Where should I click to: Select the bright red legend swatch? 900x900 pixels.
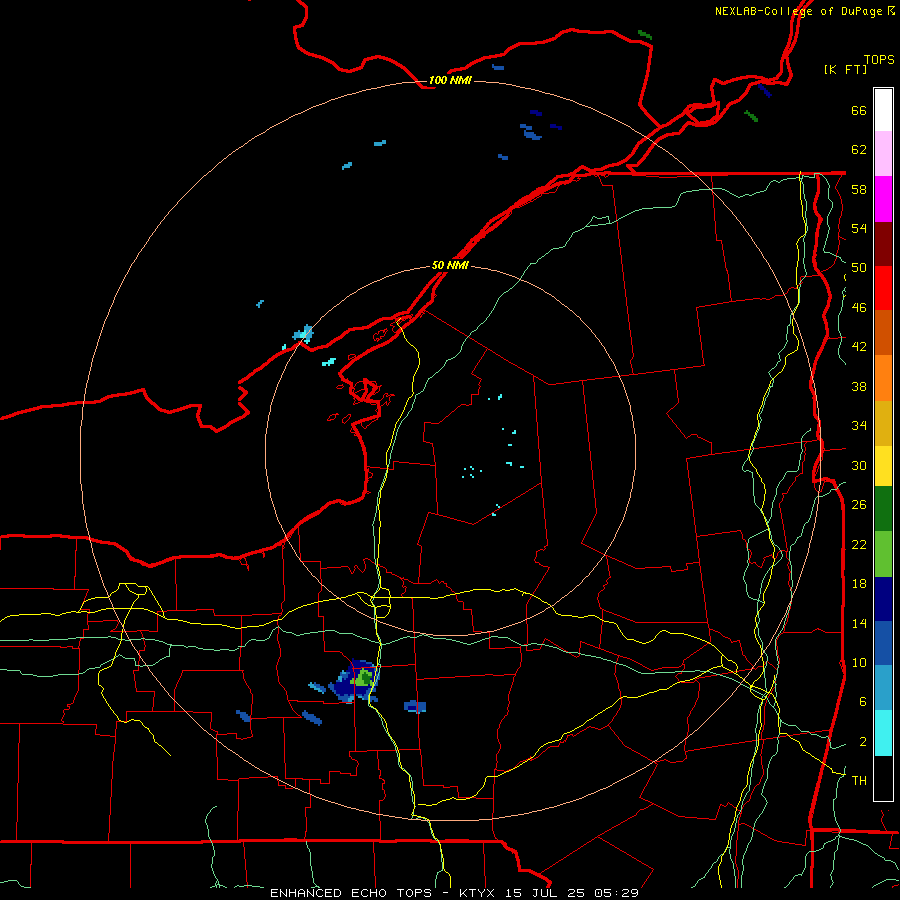tap(883, 288)
